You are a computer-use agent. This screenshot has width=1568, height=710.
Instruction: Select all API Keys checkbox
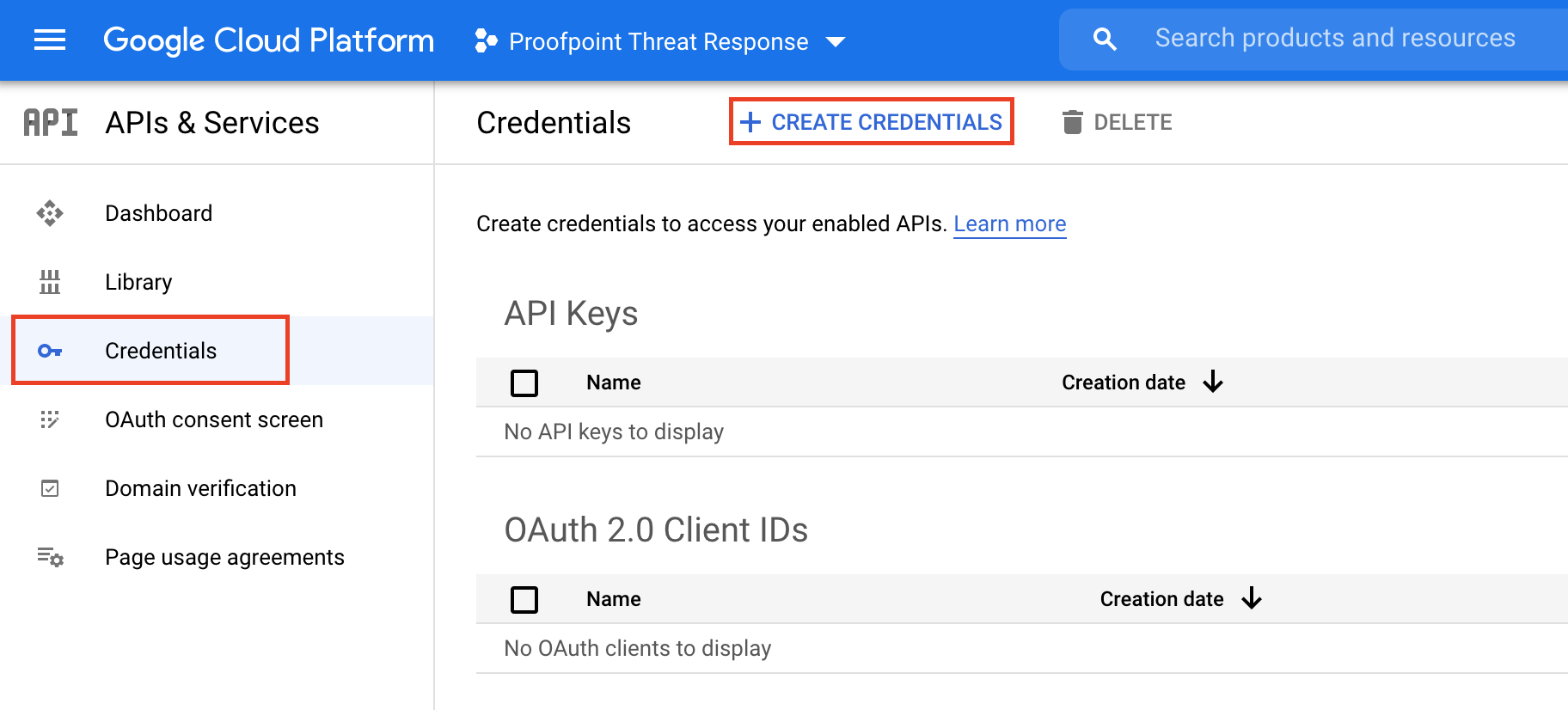coord(524,383)
